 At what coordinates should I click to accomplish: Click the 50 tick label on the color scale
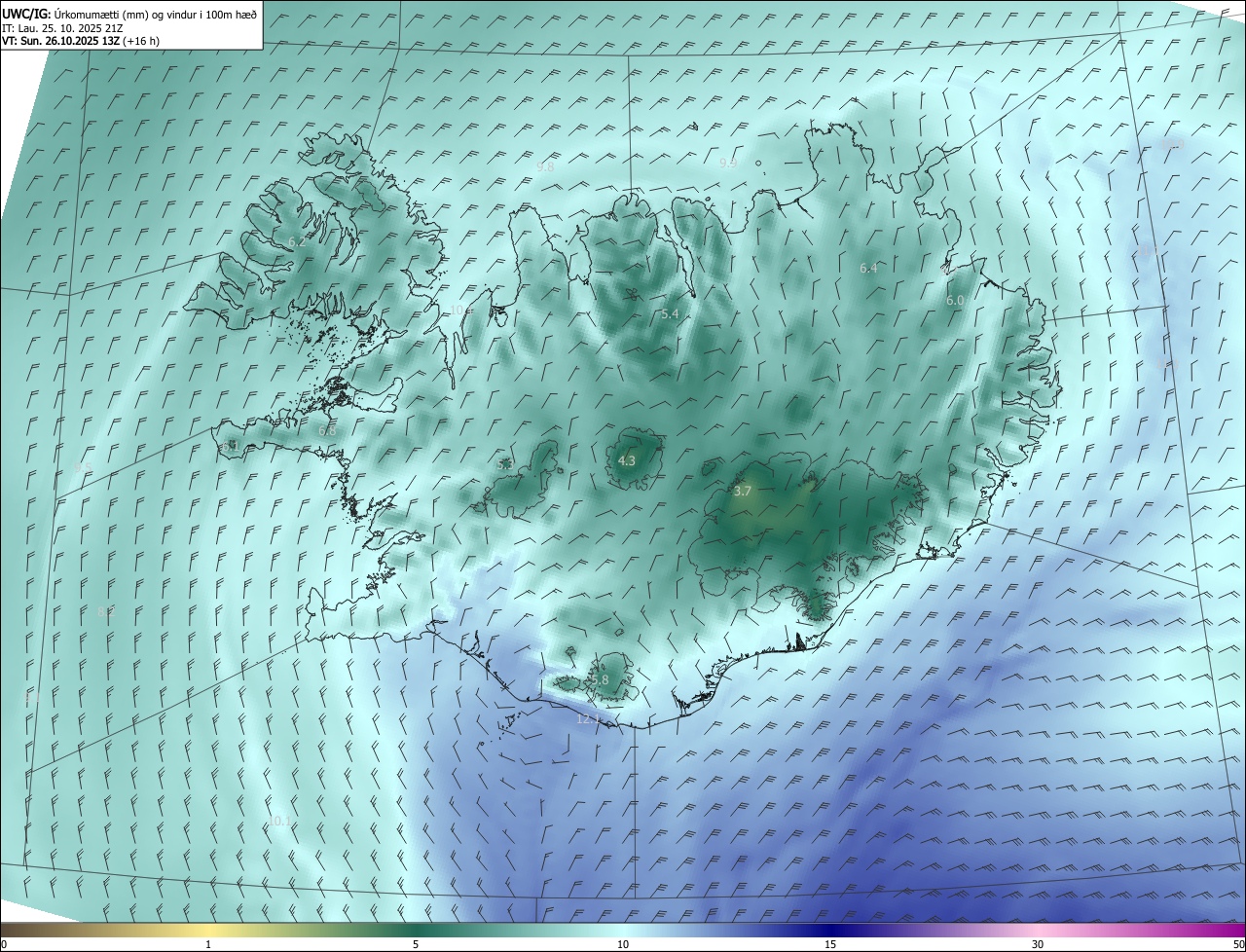click(x=1238, y=944)
